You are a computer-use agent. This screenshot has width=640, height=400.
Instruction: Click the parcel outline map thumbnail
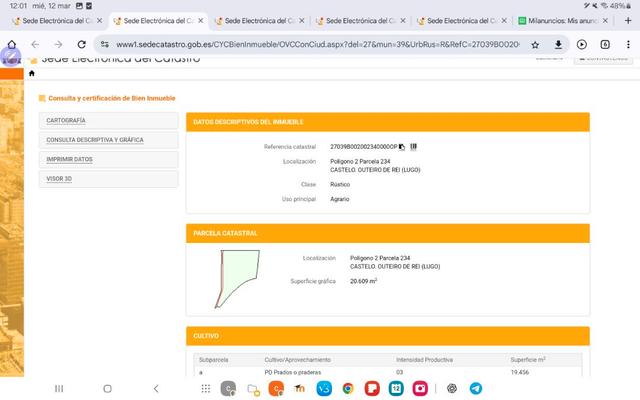[x=238, y=278]
